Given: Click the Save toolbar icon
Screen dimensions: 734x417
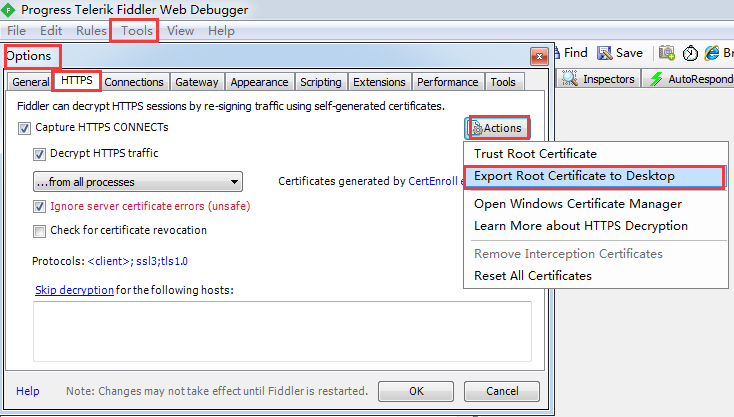Looking at the screenshot, I should (x=620, y=53).
